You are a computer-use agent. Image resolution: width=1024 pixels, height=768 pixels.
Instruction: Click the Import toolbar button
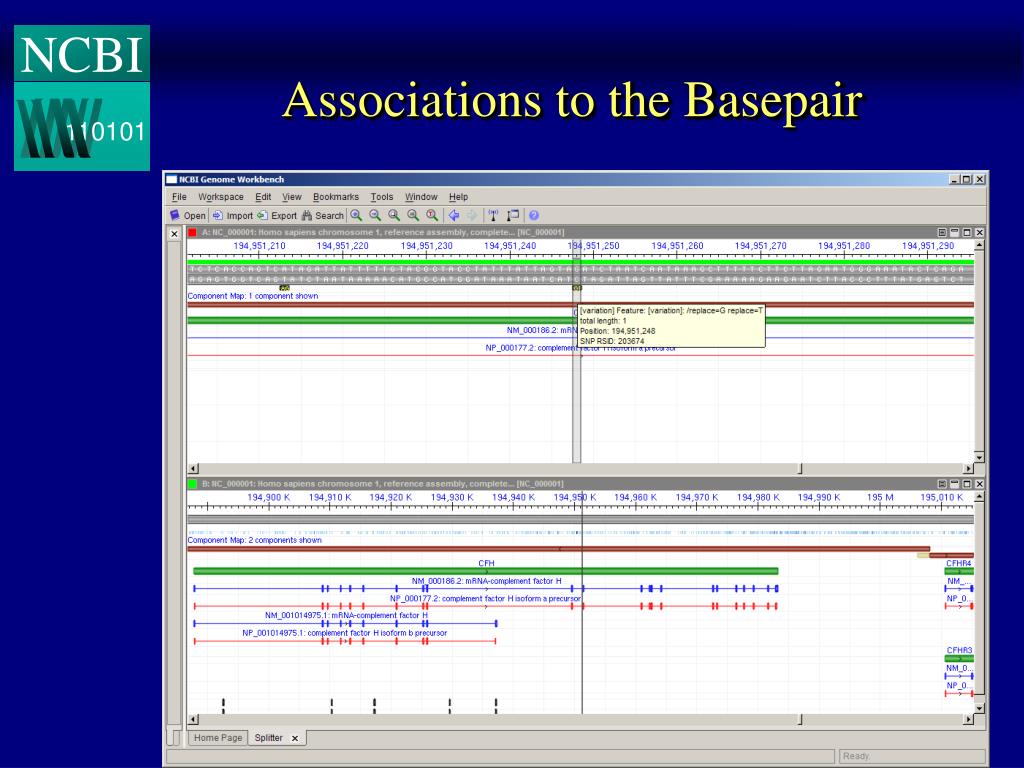point(232,215)
